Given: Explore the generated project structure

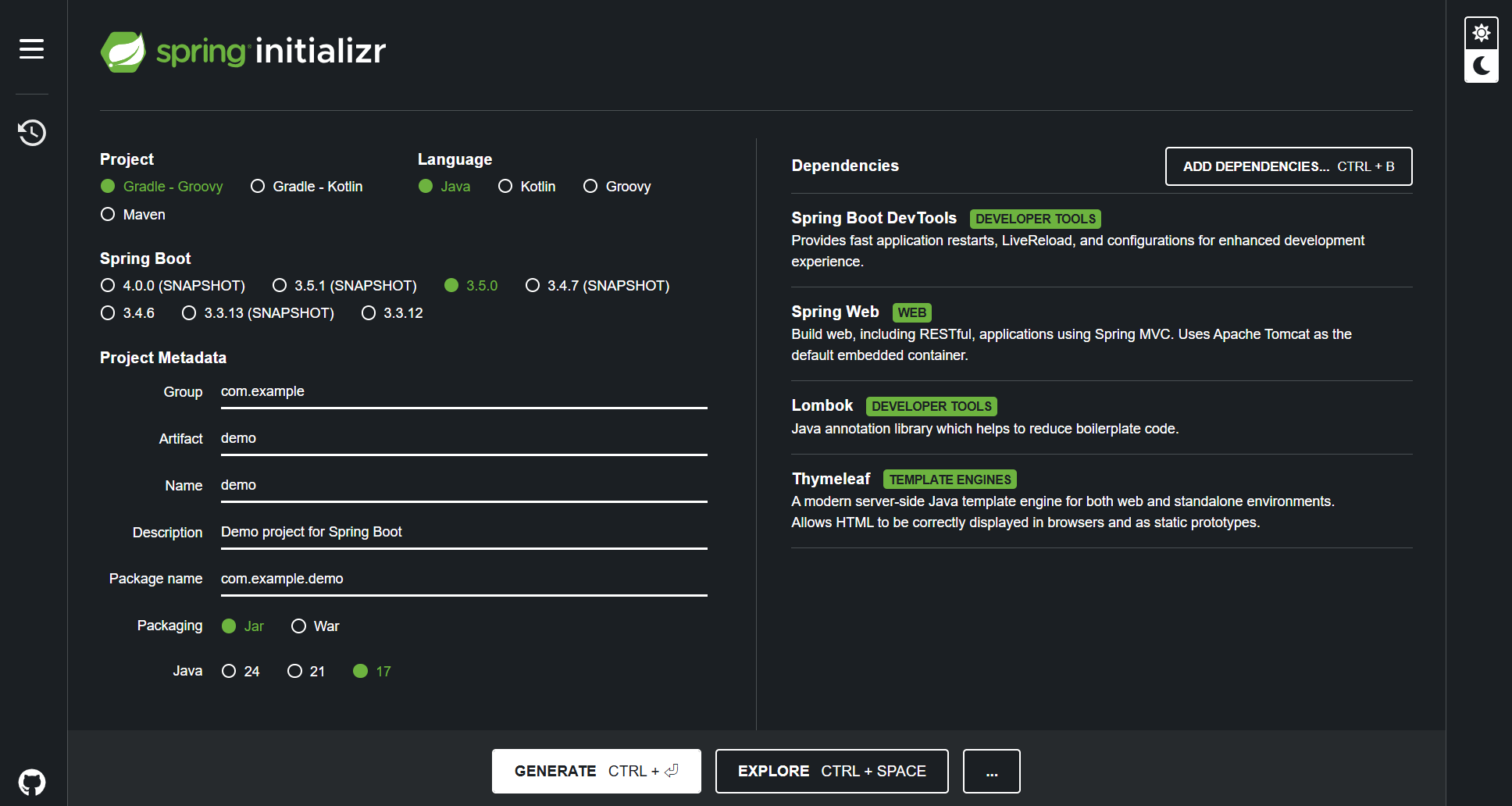Looking at the screenshot, I should (831, 771).
